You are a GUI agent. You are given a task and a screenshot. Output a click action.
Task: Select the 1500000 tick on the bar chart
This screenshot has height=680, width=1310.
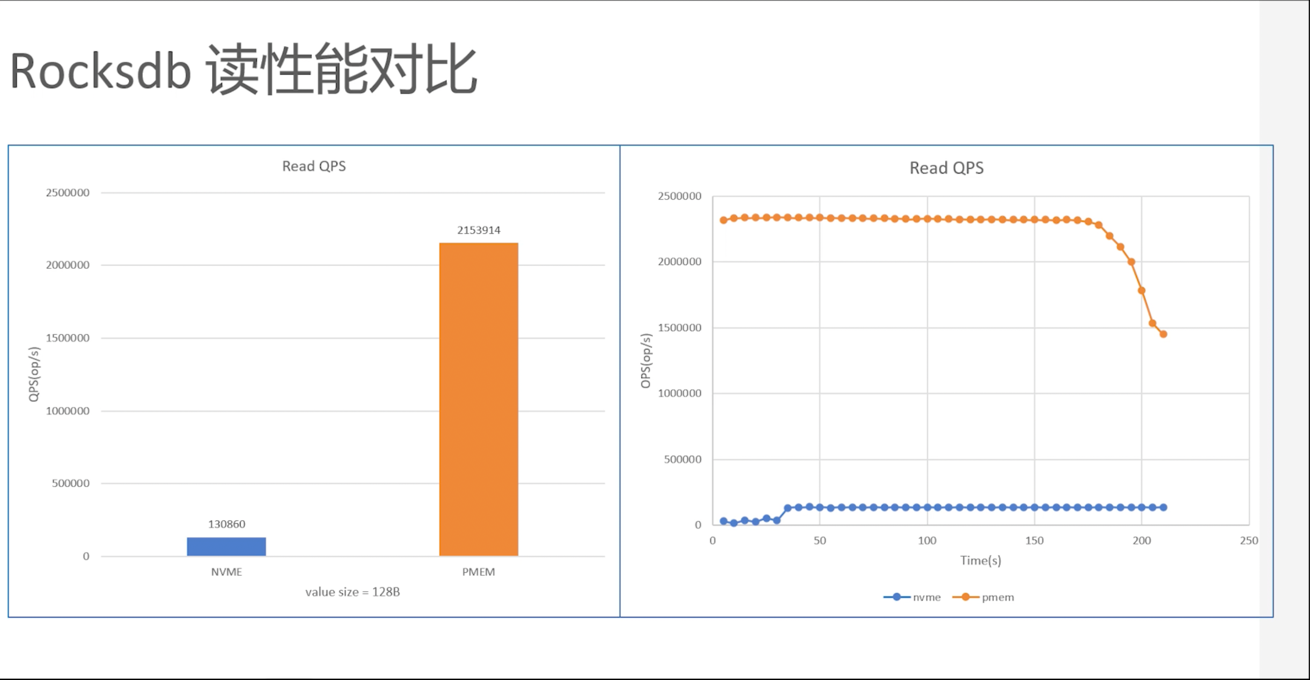tap(67, 338)
